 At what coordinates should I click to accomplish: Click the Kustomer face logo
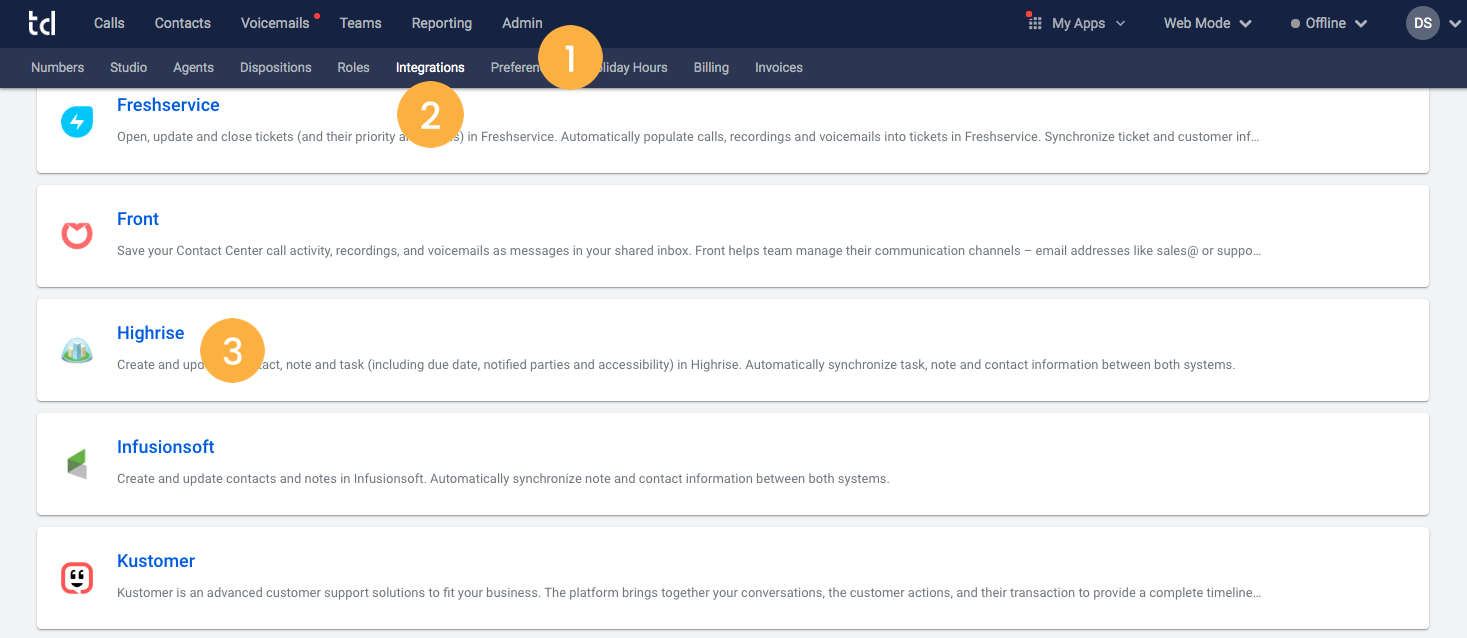tap(77, 578)
